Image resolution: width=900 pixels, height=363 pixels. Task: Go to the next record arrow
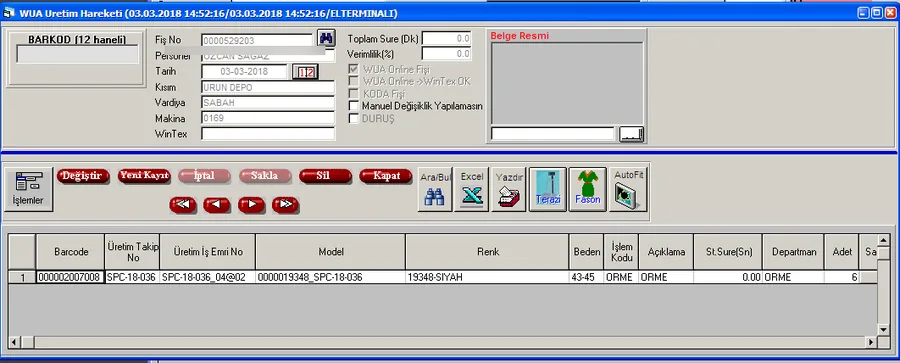(251, 204)
